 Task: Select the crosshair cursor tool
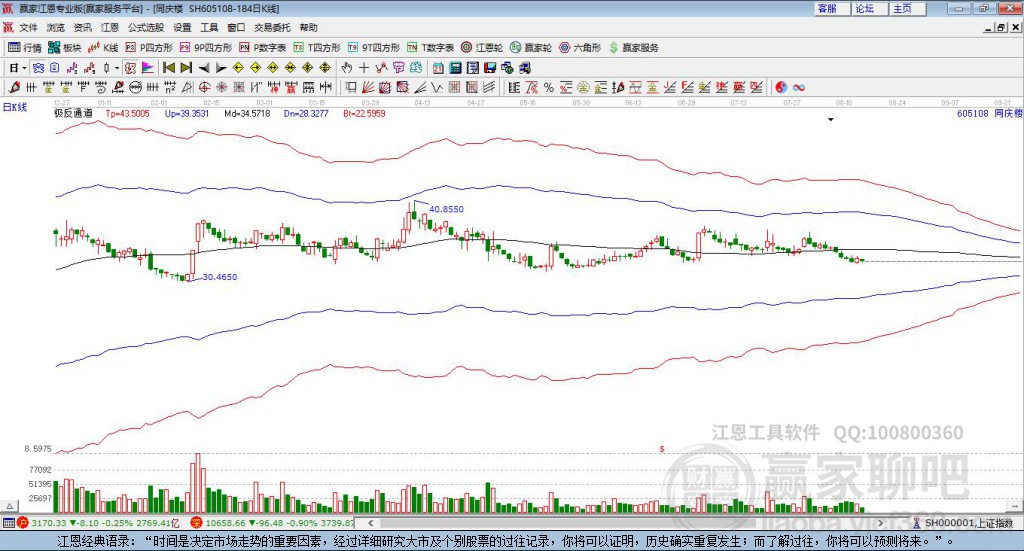tap(364, 68)
